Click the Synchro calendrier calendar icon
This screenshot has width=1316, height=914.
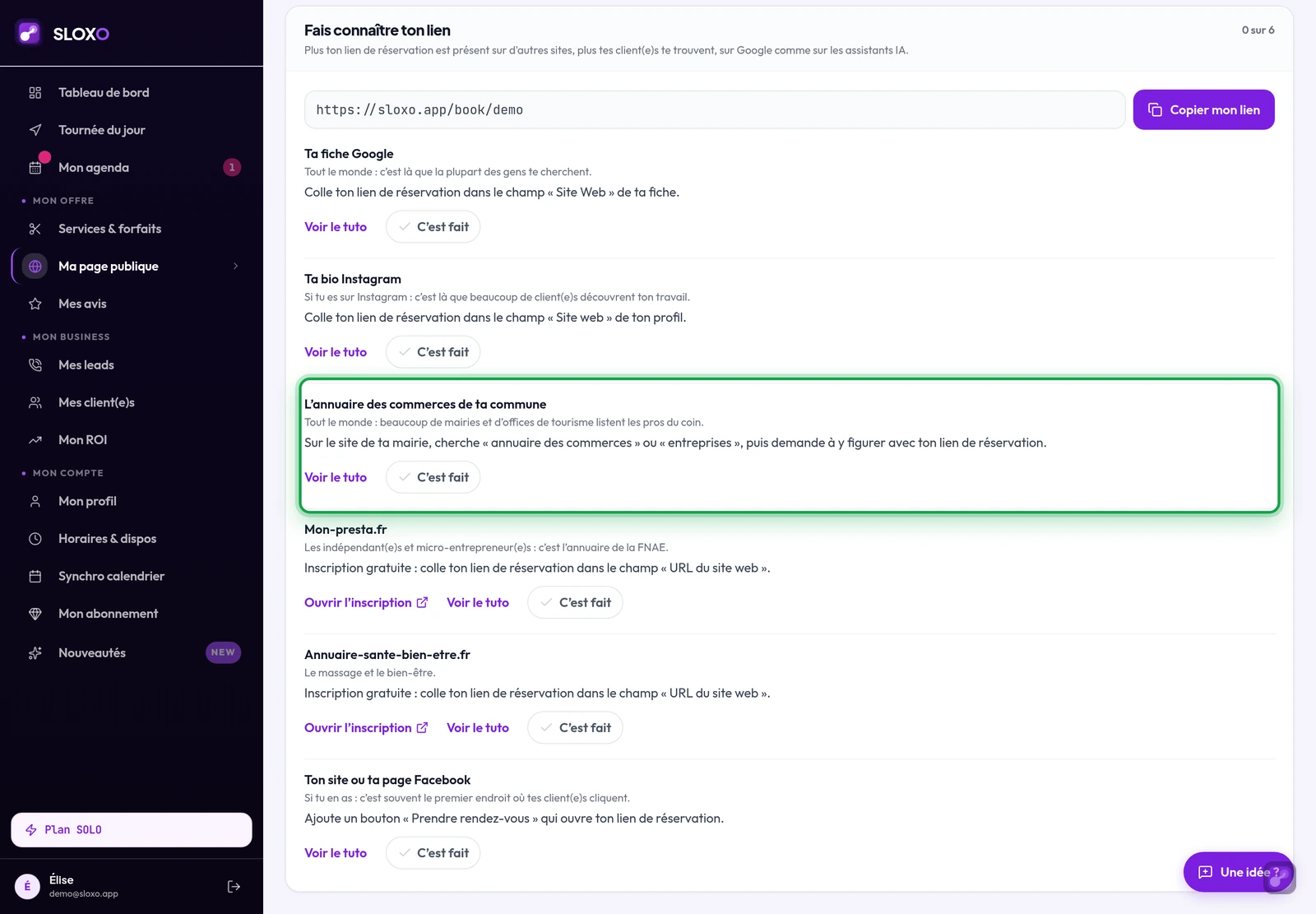(35, 577)
